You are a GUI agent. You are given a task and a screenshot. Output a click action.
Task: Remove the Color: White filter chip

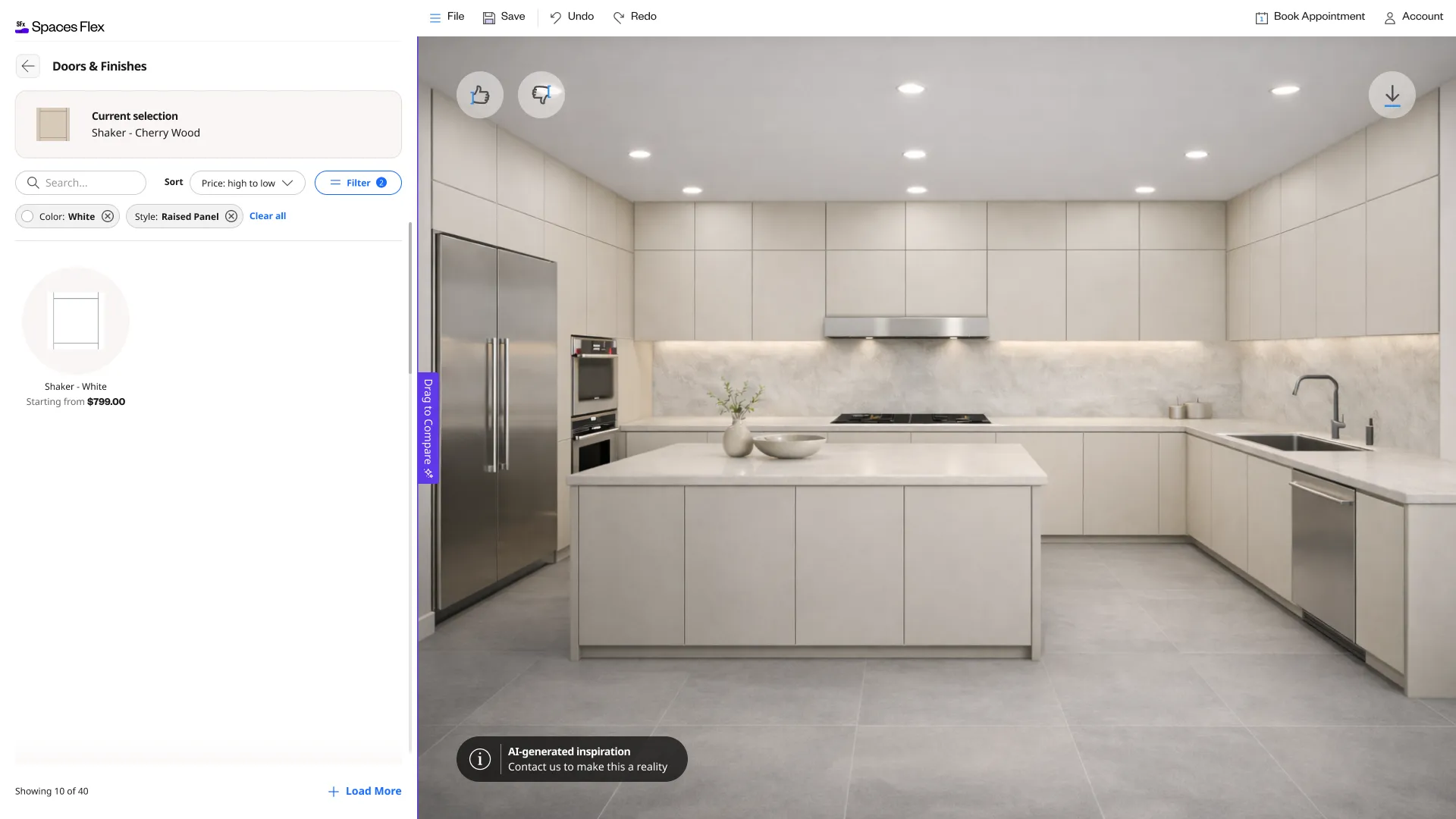pos(108,216)
